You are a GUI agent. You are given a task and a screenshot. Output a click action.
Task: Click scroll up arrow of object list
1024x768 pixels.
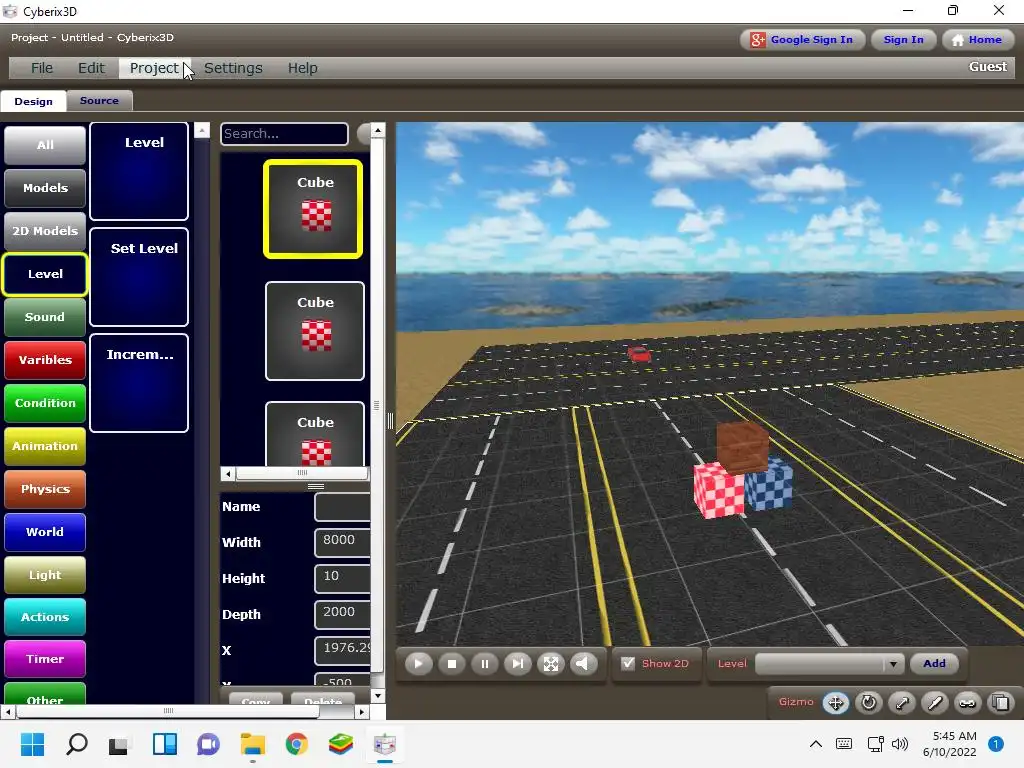pyautogui.click(x=377, y=131)
